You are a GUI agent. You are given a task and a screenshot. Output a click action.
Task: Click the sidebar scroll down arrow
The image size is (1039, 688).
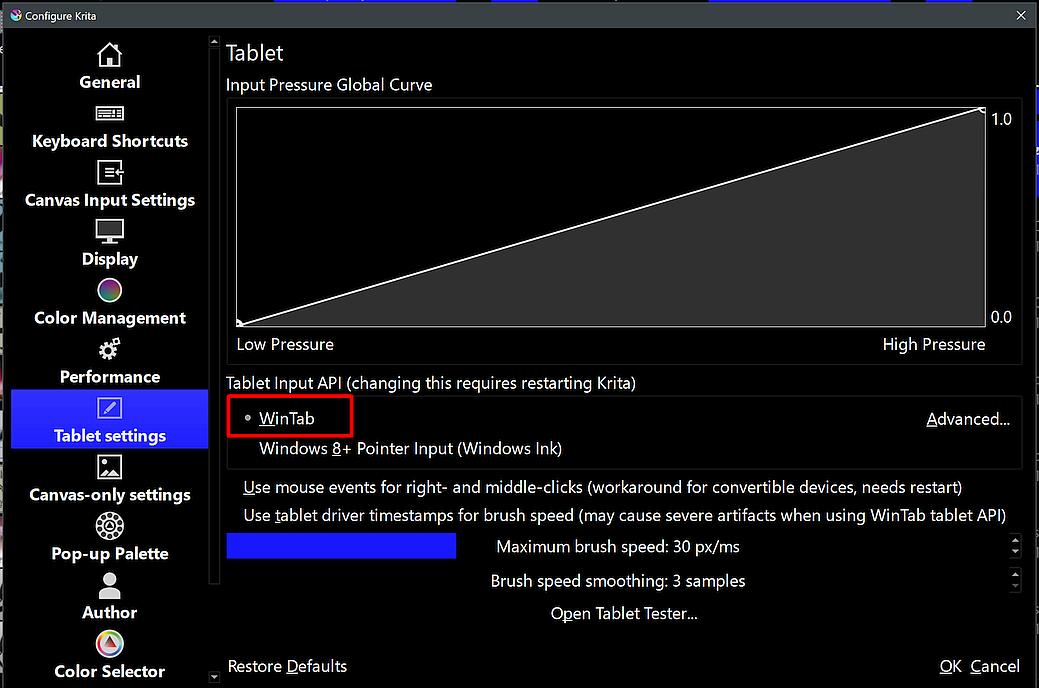[x=213, y=677]
